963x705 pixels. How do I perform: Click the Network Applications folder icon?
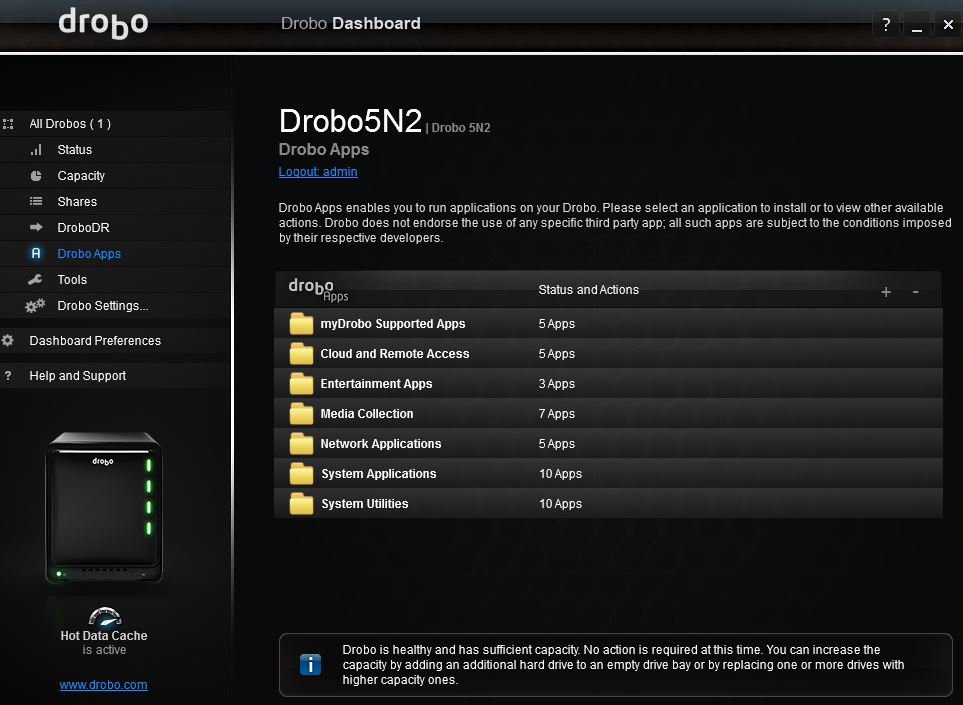pos(302,443)
